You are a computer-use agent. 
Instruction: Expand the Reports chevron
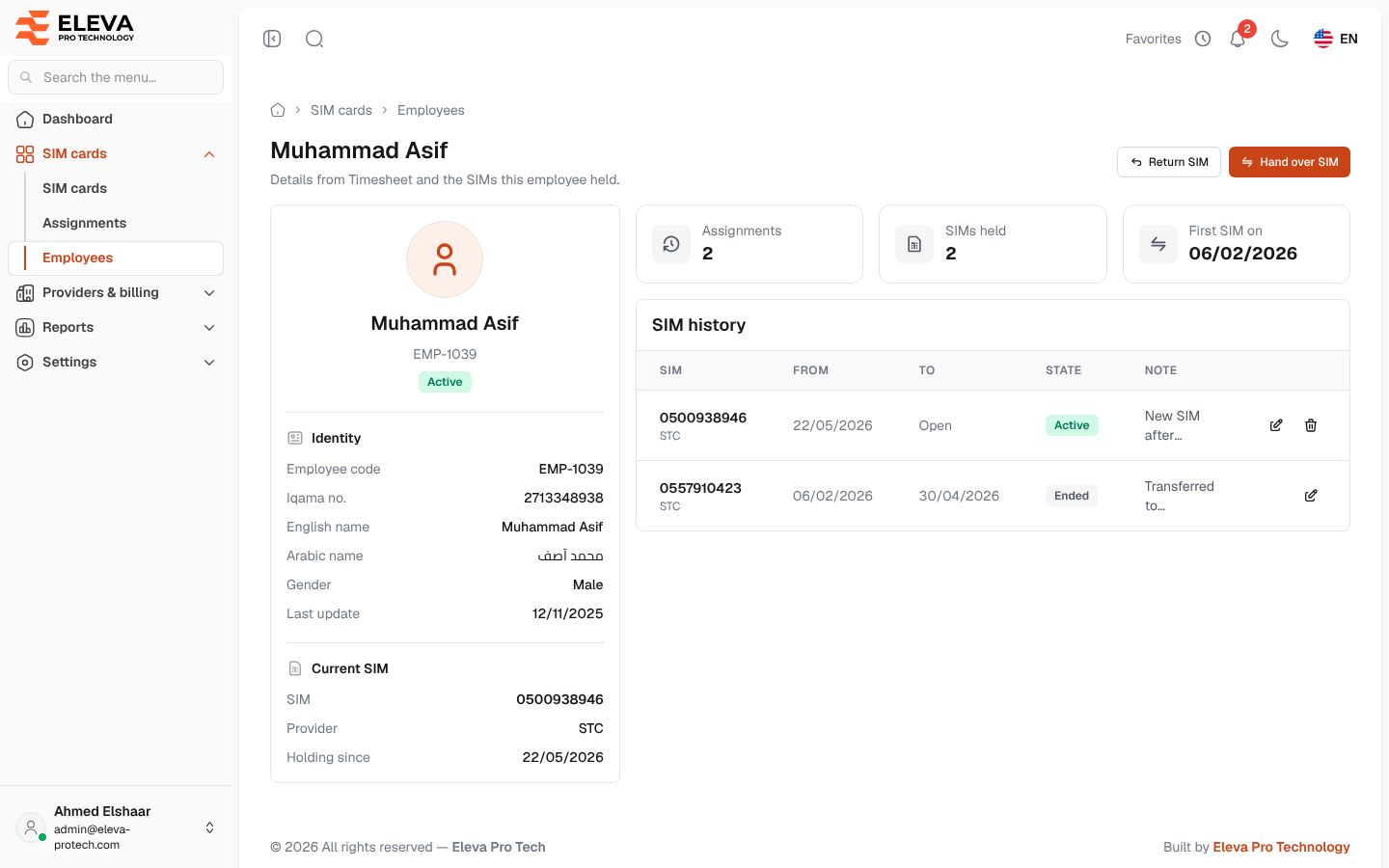pos(209,328)
